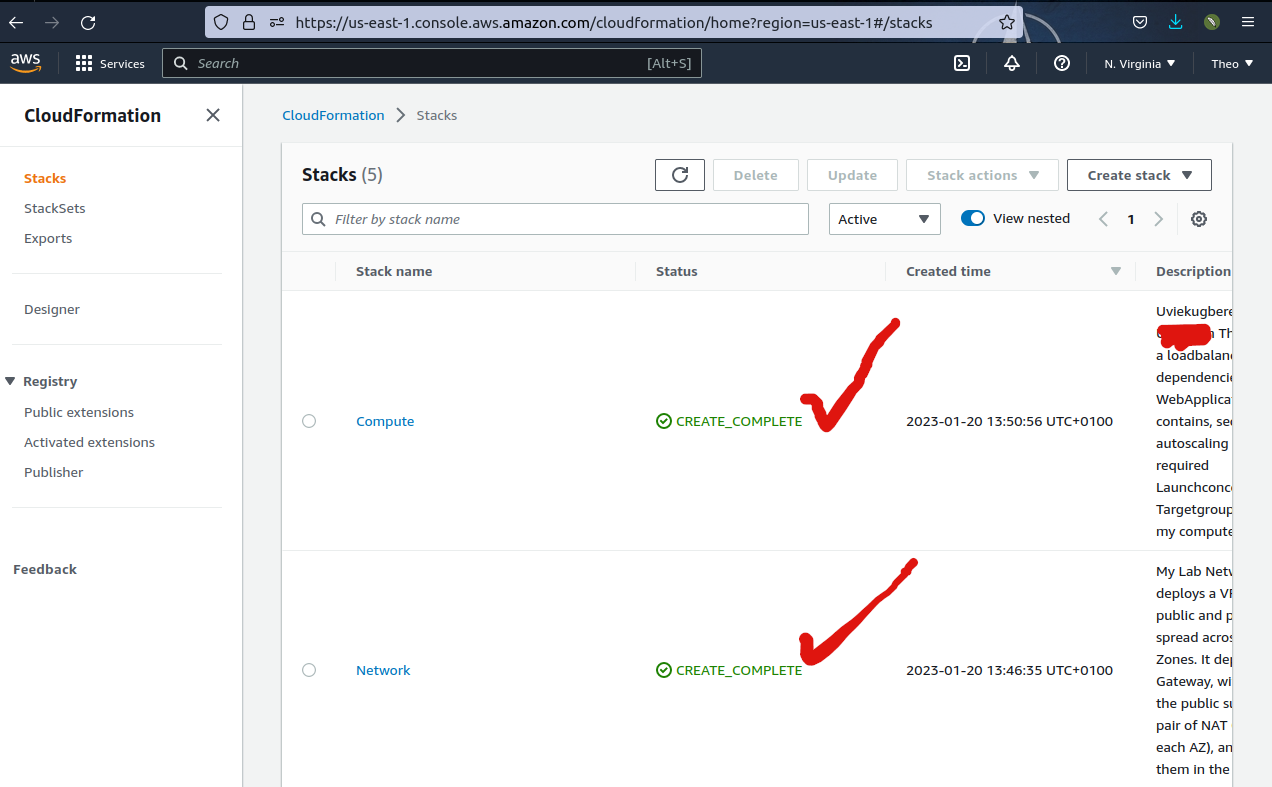The image size is (1272, 787).
Task: Open the notifications bell
Action: coord(1012,63)
